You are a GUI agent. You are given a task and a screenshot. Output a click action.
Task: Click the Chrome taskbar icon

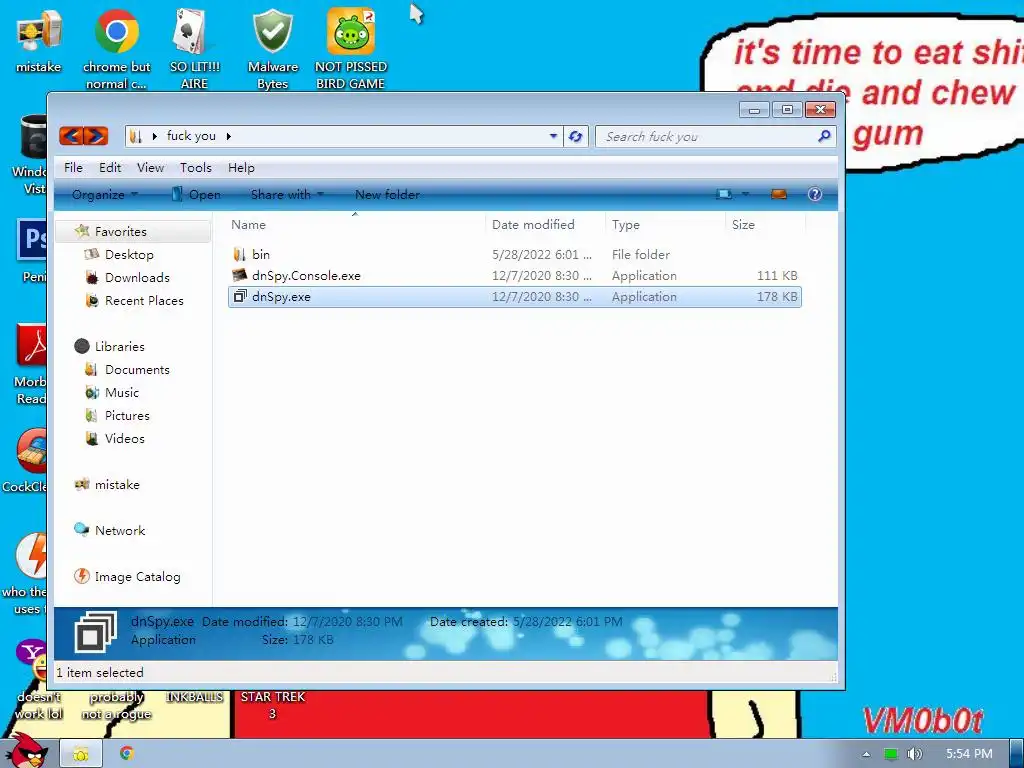pyautogui.click(x=127, y=754)
